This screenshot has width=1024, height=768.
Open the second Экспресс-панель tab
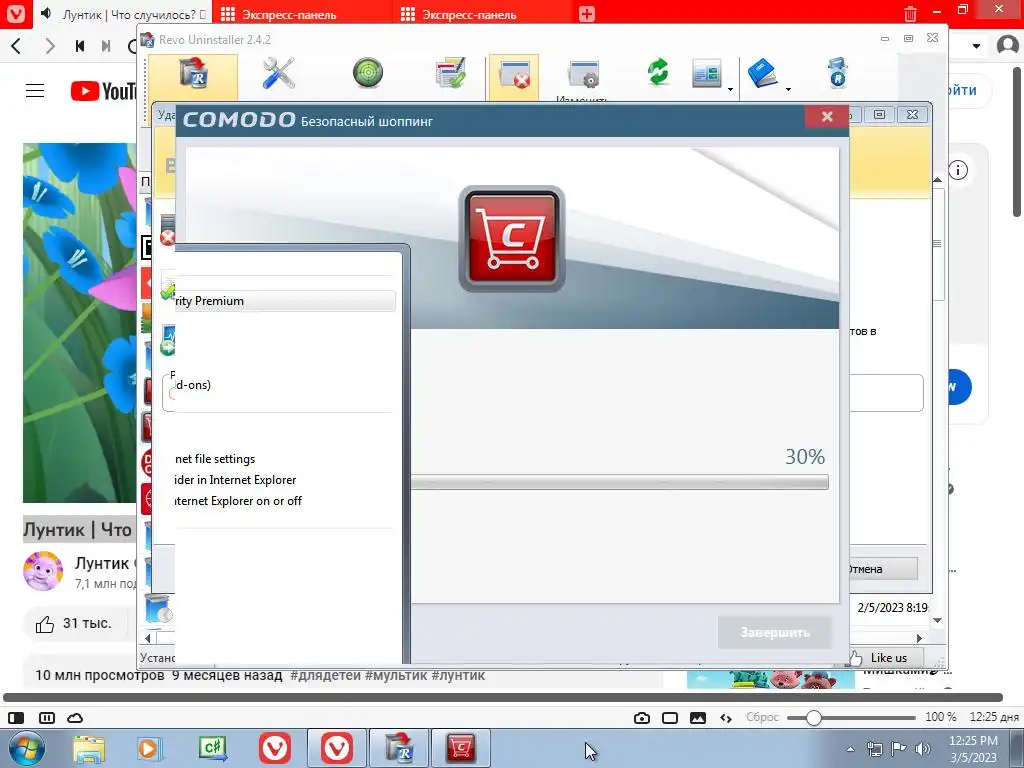[x=469, y=14]
